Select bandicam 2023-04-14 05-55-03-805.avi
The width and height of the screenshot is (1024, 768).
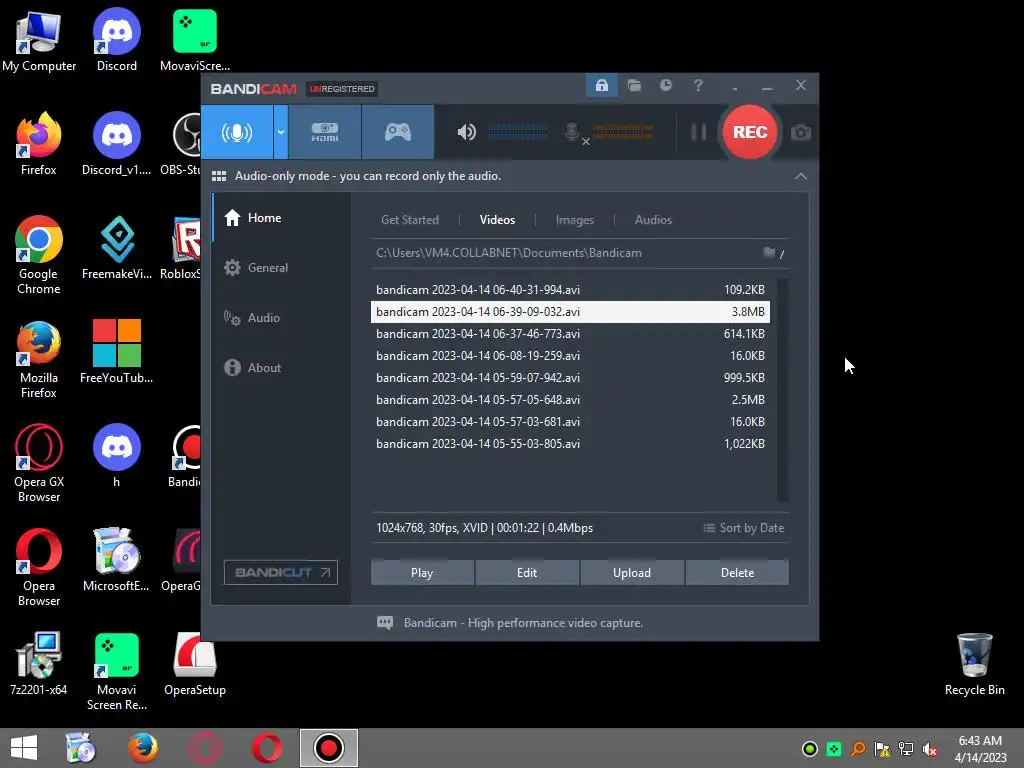tap(570, 444)
